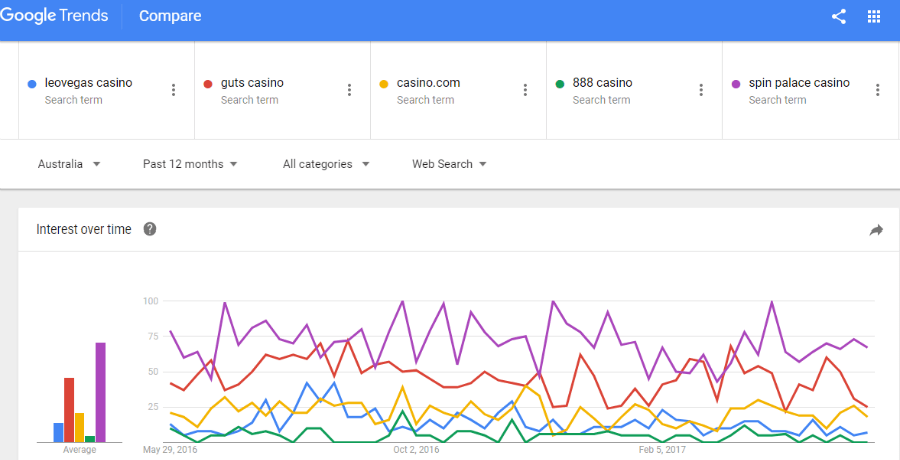Click purple average bar for spin palace
This screenshot has height=460, width=900.
coord(100,392)
